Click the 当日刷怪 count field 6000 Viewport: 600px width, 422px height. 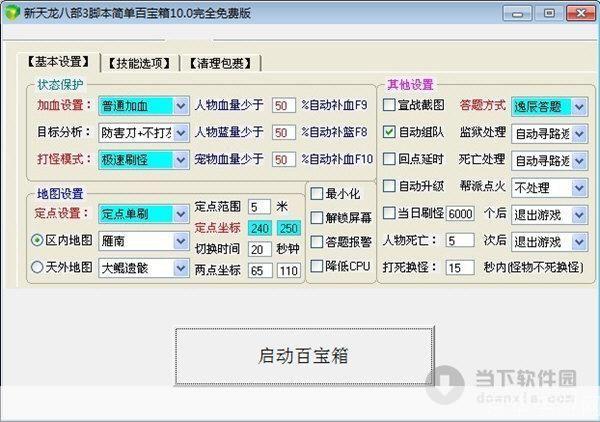pos(460,214)
